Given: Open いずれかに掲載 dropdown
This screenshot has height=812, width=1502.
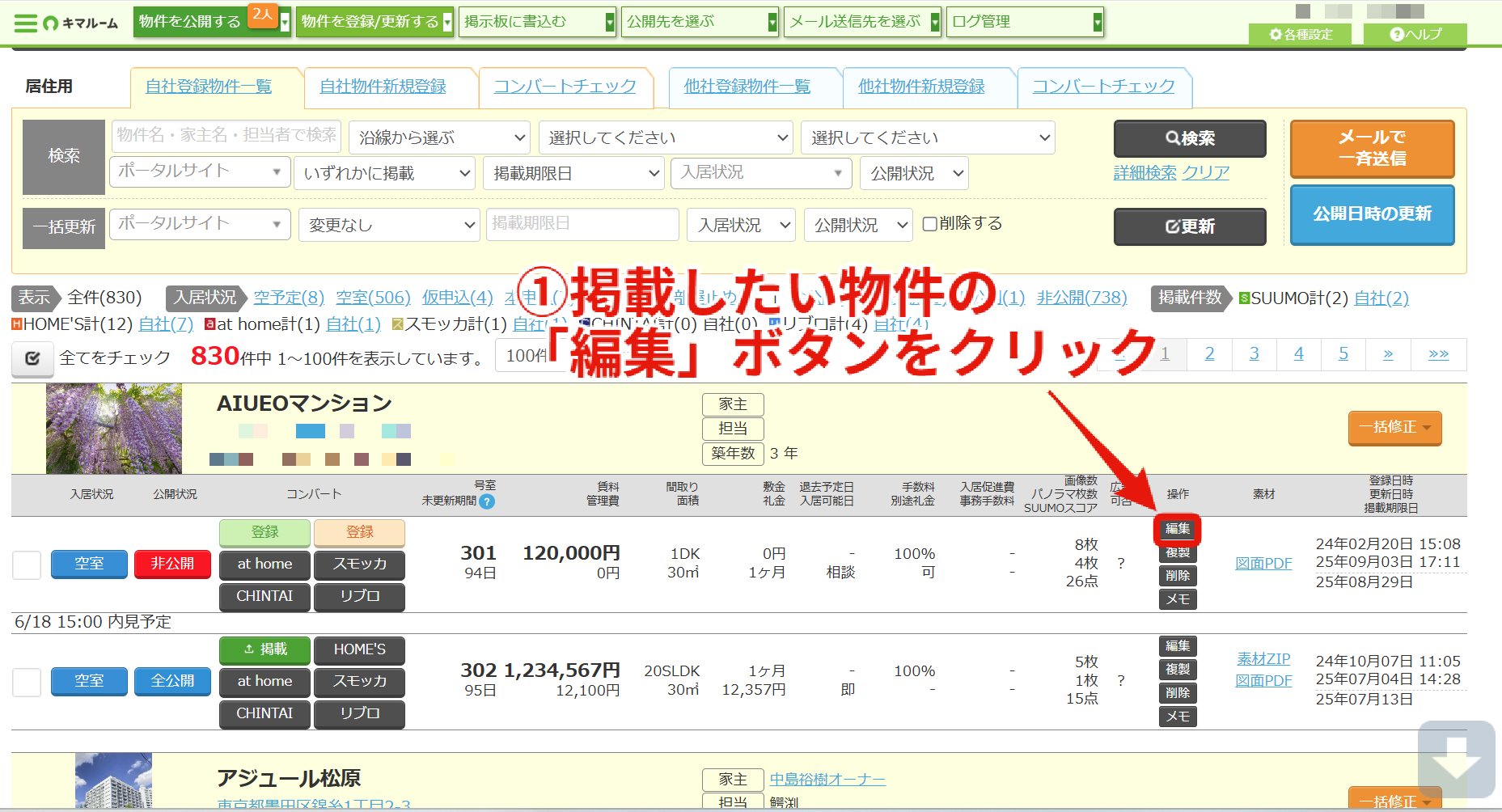Looking at the screenshot, I should tap(385, 173).
